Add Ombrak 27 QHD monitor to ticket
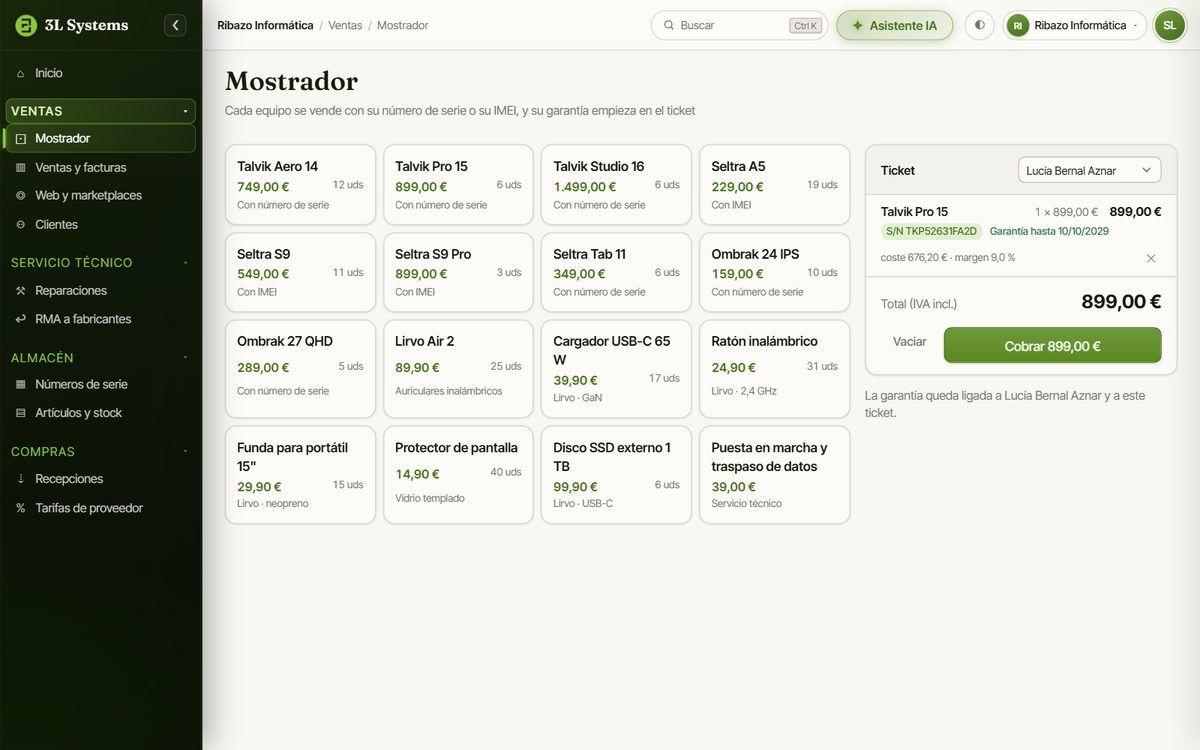Viewport: 1200px width, 750px height. pyautogui.click(x=300, y=369)
